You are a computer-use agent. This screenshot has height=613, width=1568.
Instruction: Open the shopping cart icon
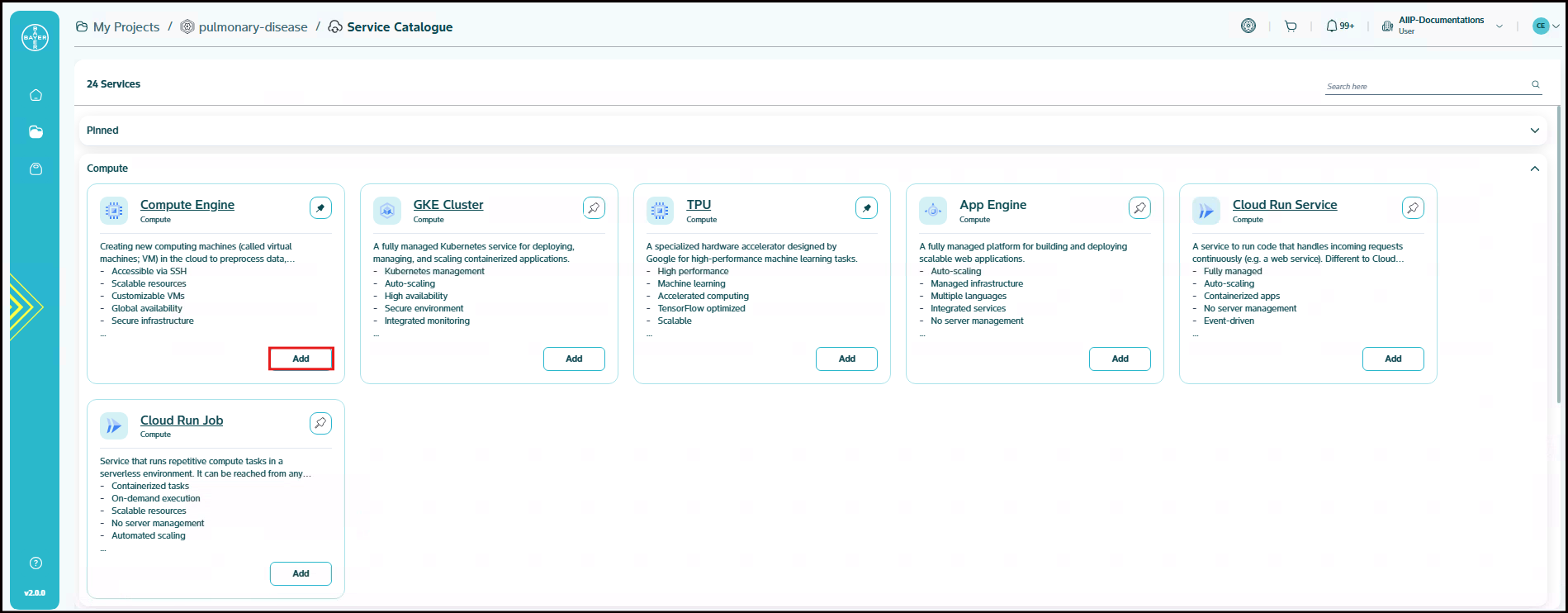click(1291, 26)
